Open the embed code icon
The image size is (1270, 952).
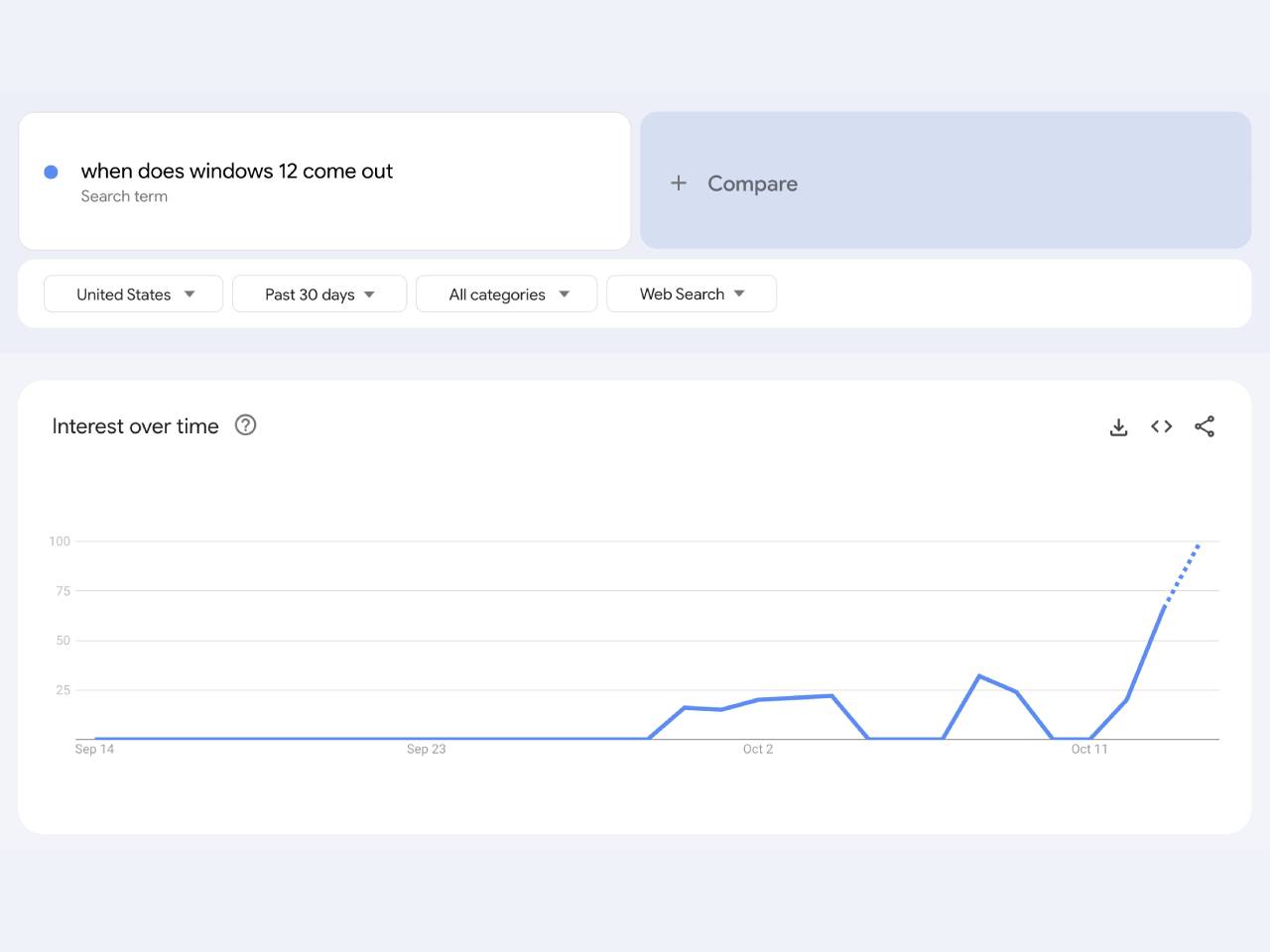click(1161, 426)
